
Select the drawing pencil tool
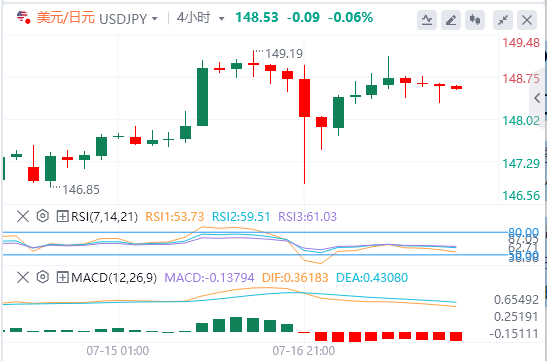click(x=451, y=20)
